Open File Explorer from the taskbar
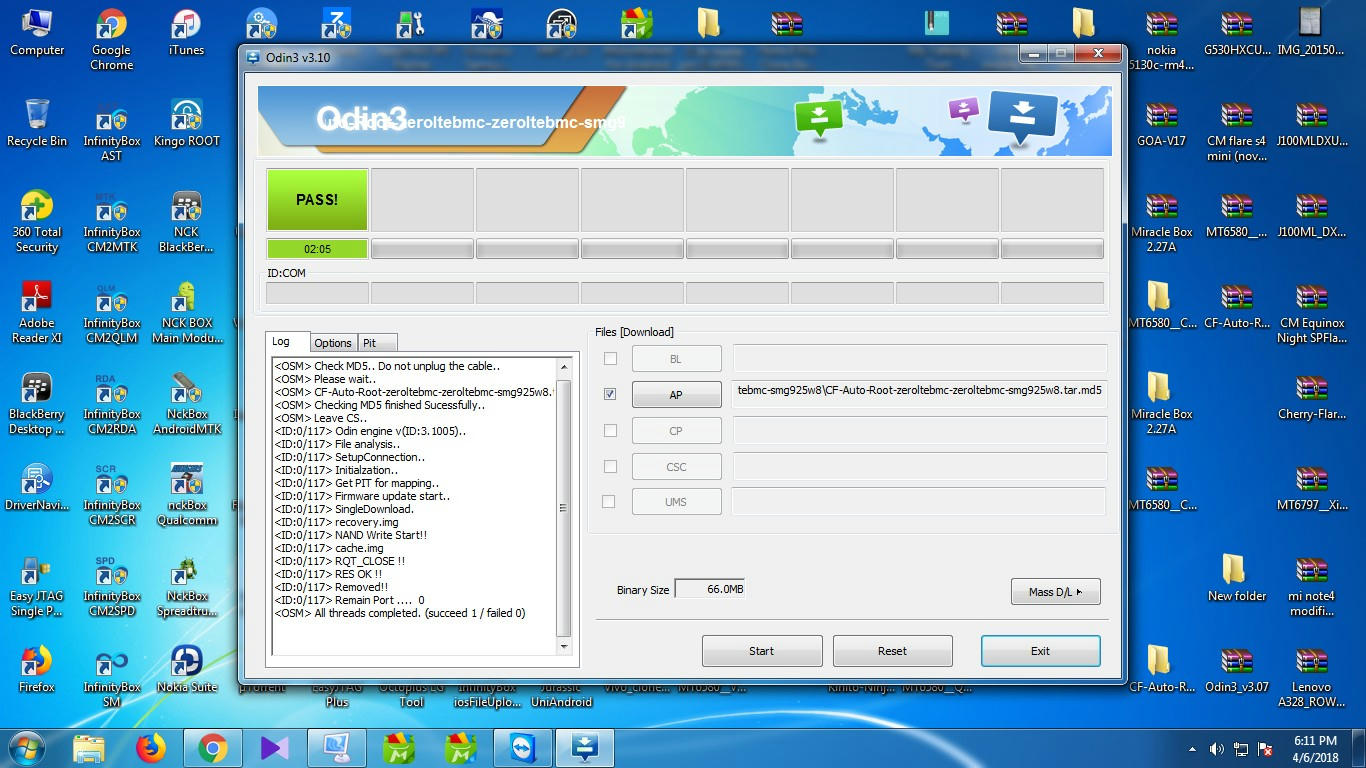The image size is (1366, 768). click(x=89, y=747)
